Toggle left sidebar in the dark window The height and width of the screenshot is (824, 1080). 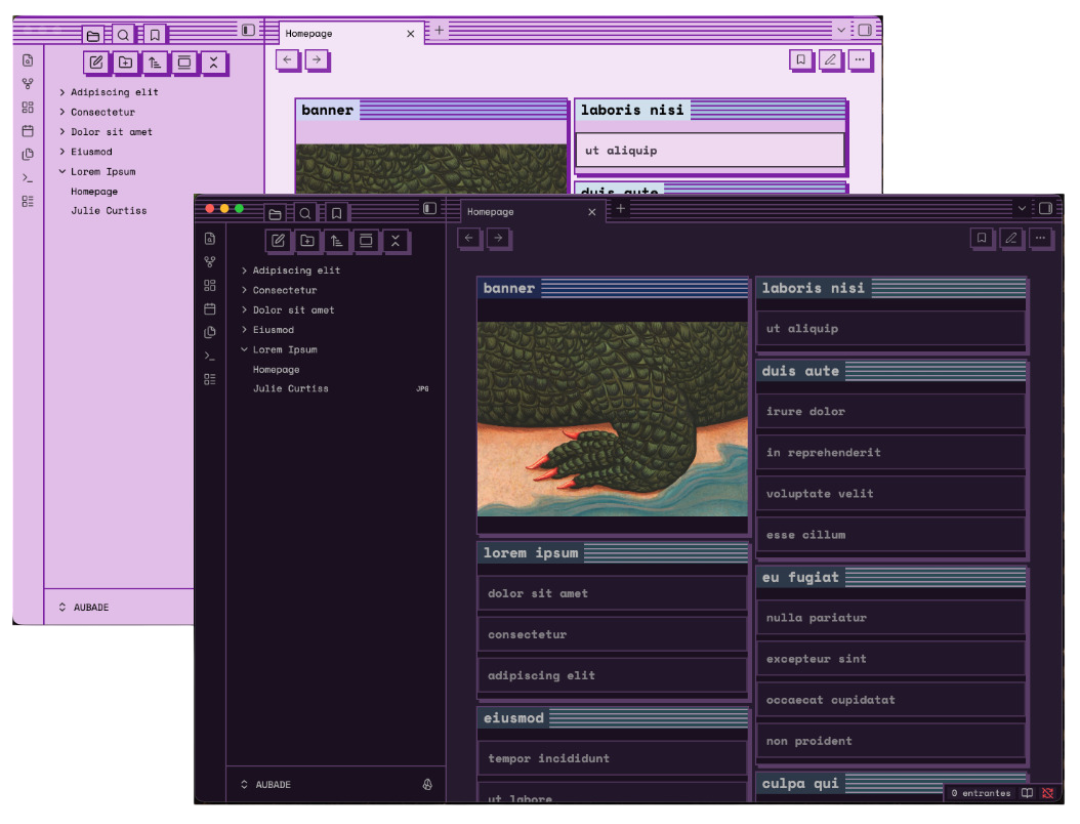tap(430, 208)
